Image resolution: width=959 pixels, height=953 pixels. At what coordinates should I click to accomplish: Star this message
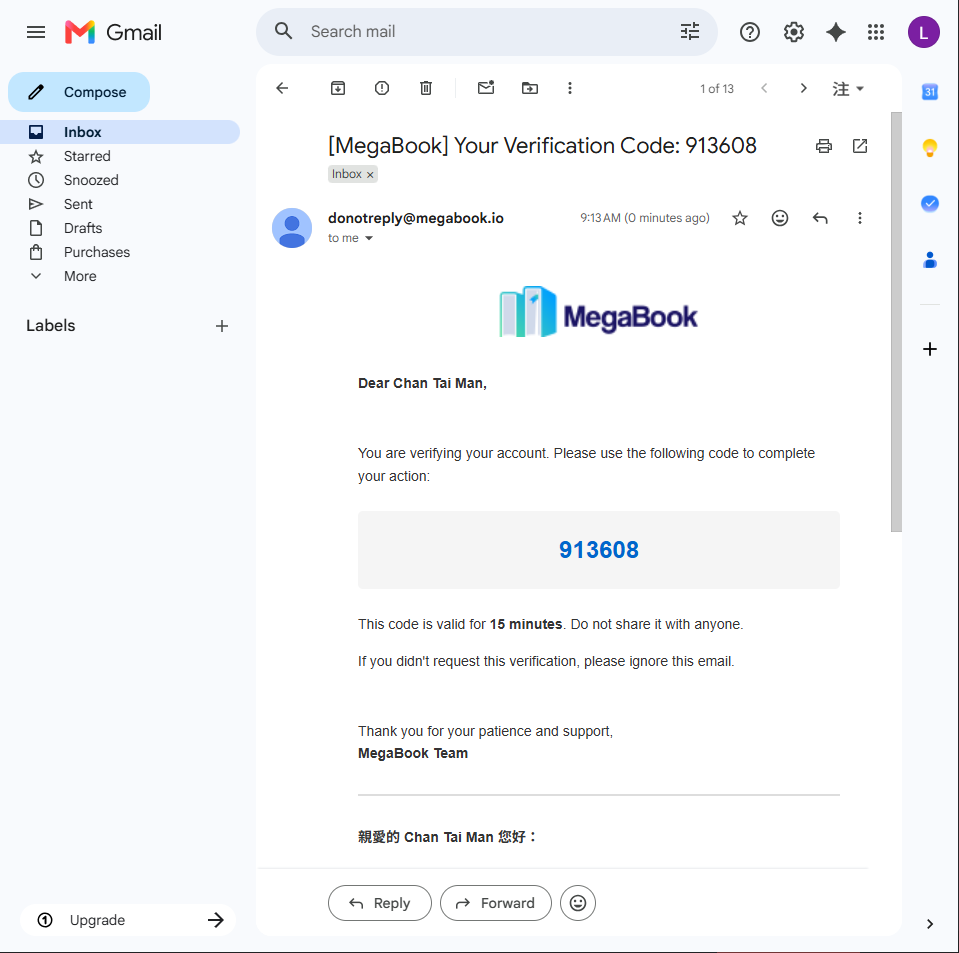coord(739,218)
